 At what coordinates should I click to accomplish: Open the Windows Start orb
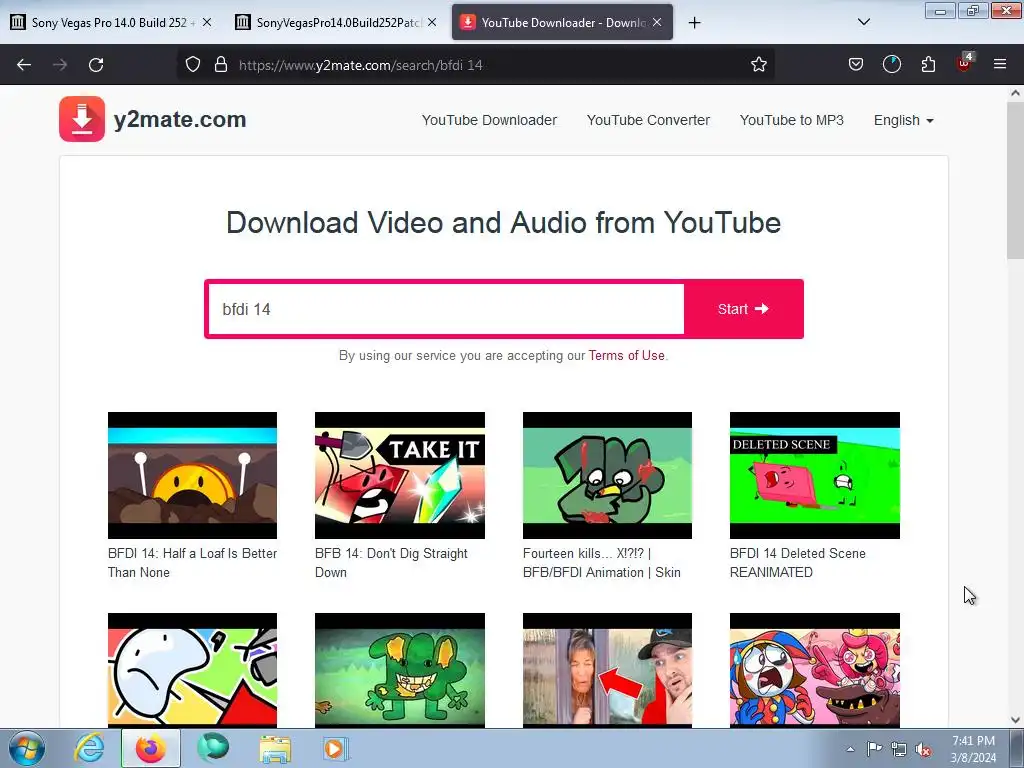tap(27, 748)
